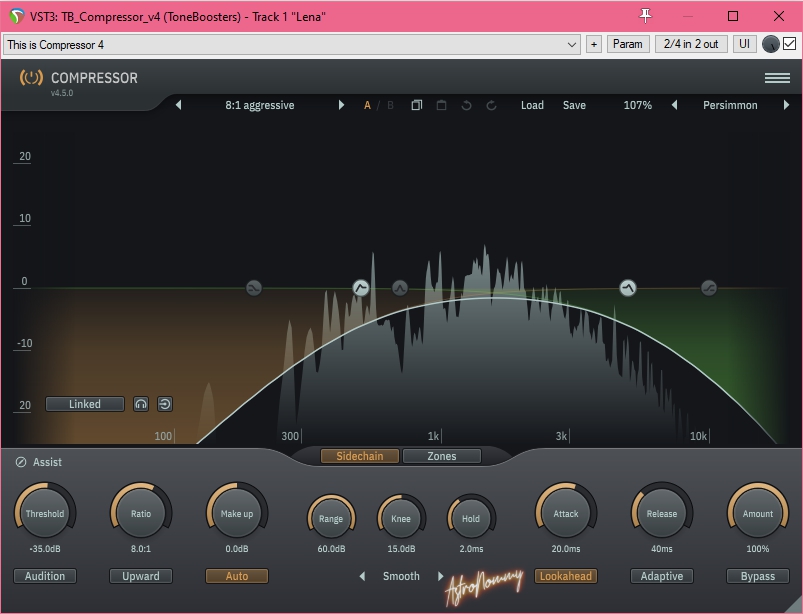This screenshot has height=614, width=803.
Task: Toggle the Lookahead button
Action: (565, 576)
